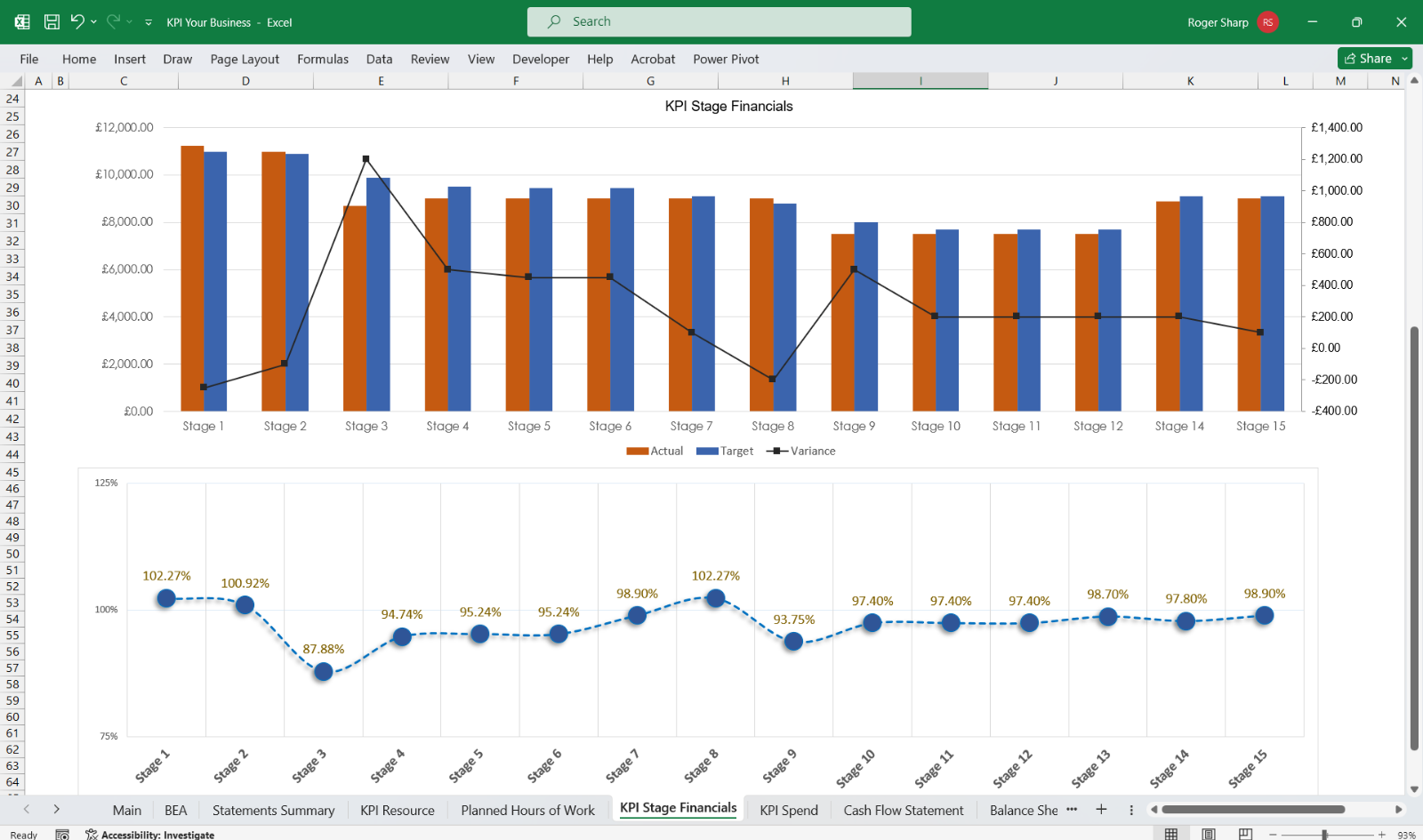This screenshot has width=1423, height=840.
Task: Switch to Page Layout view icon
Action: click(x=1209, y=834)
